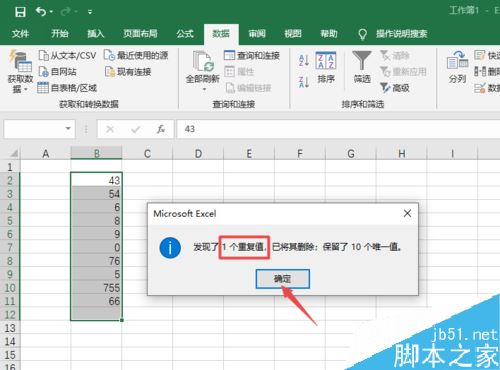Click the 清除 filter button
The width and height of the screenshot is (500, 370).
395,55
